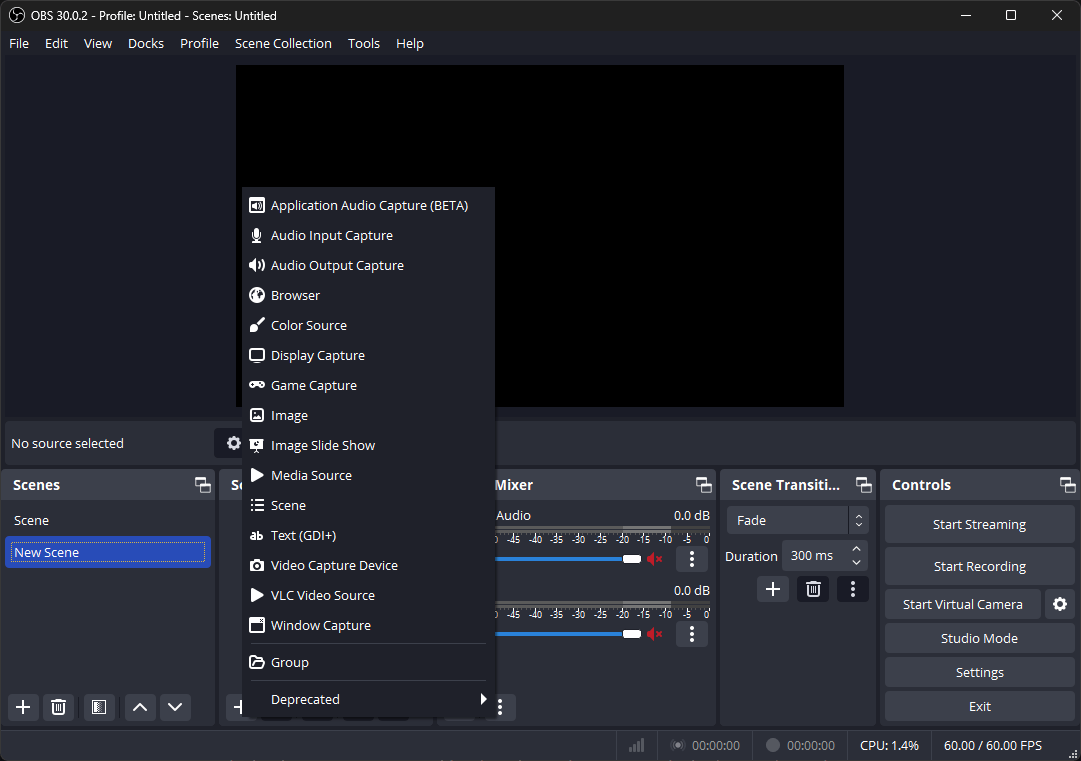Pop out the Scenes panel
This screenshot has height=761, width=1081.
click(x=202, y=484)
